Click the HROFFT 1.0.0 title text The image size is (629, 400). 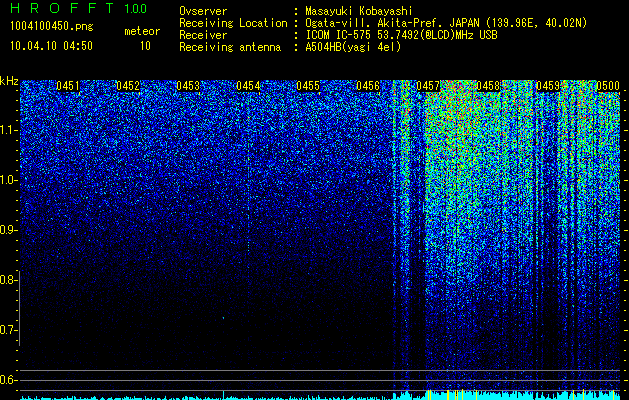(79, 8)
